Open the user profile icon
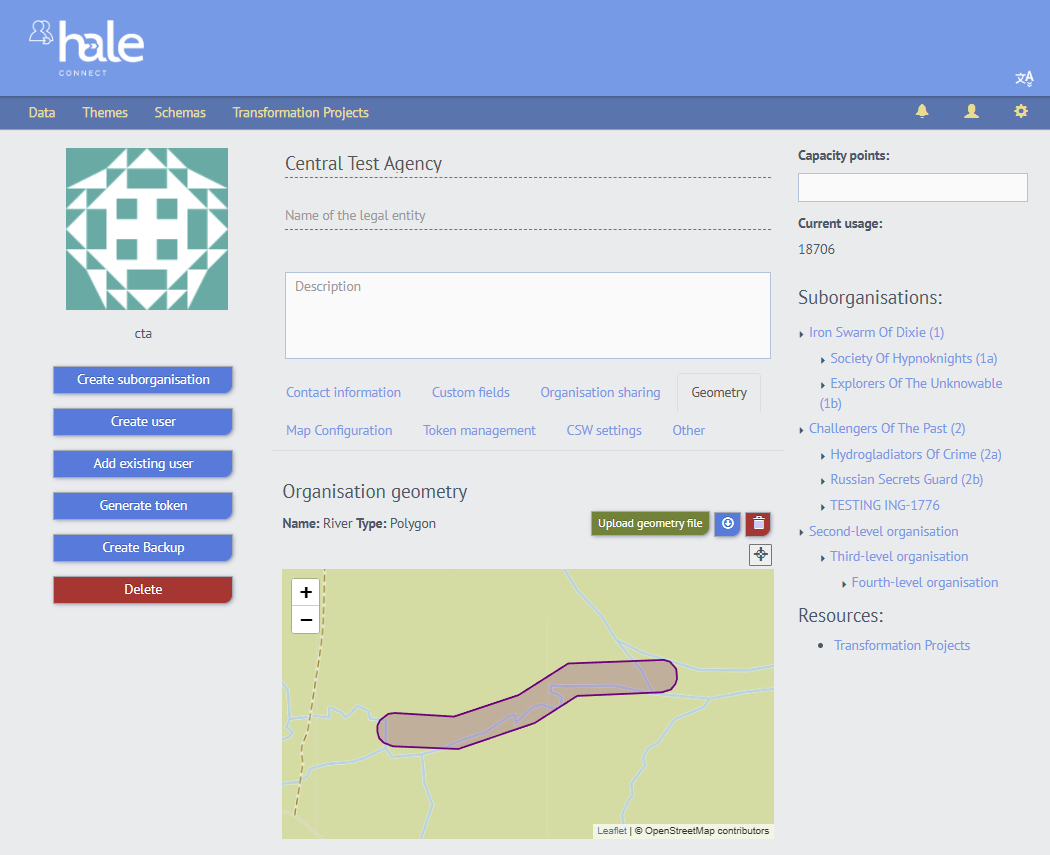This screenshot has height=855, width=1050. pos(971,112)
